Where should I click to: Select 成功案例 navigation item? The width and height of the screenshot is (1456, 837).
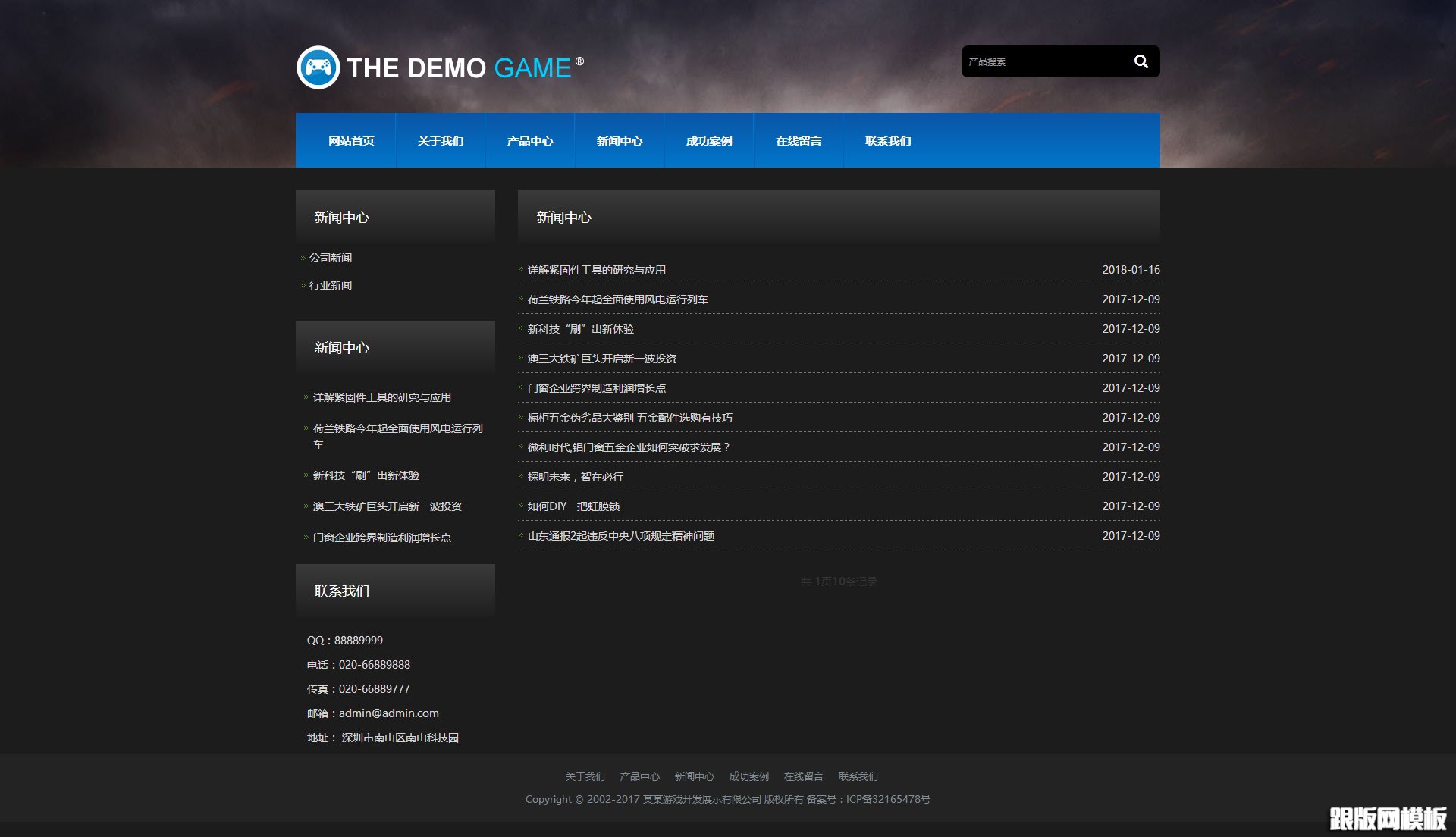pos(709,141)
